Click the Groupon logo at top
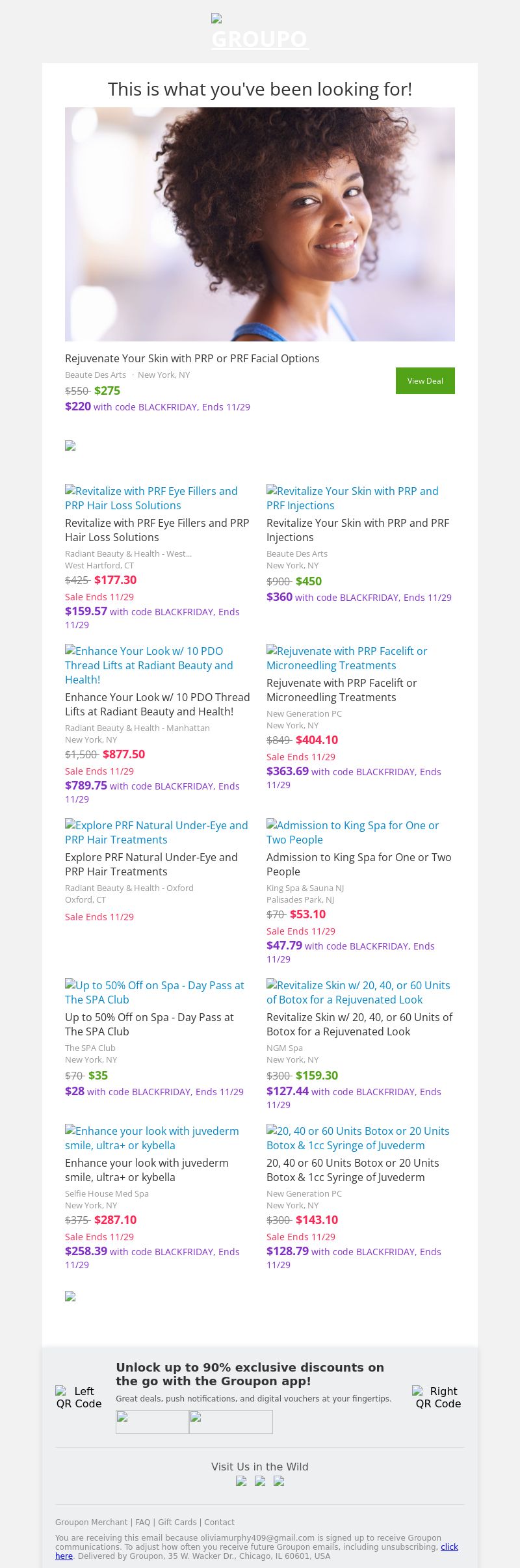This screenshot has height=1568, width=520. point(259,38)
